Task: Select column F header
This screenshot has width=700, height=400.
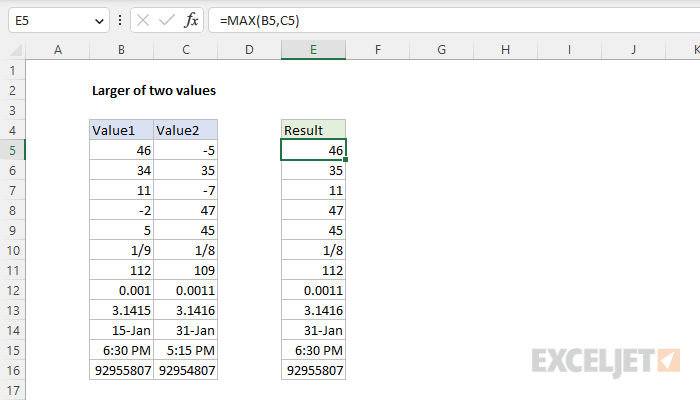Action: pos(378,50)
